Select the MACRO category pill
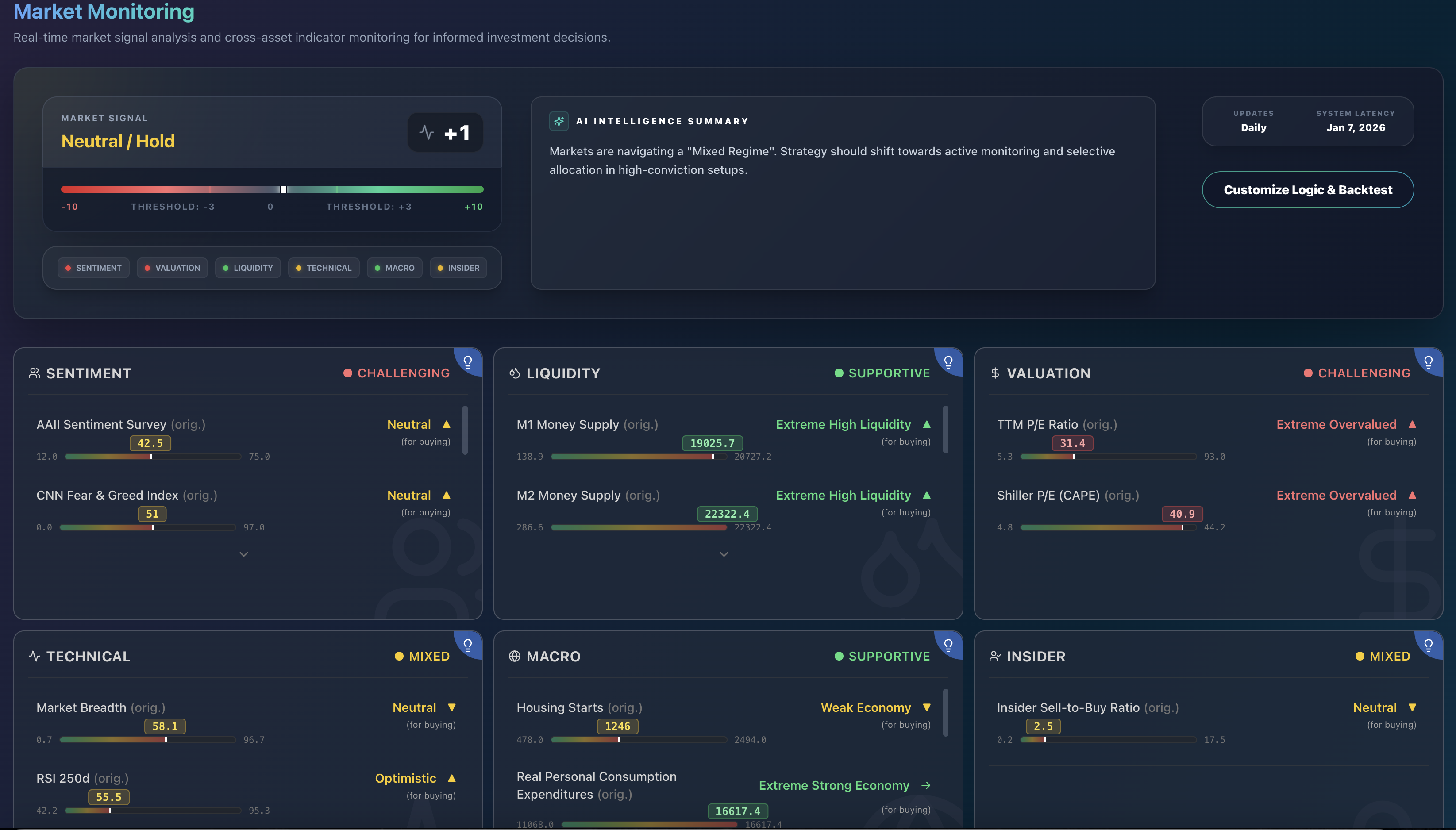Image resolution: width=1456 pixels, height=830 pixels. coord(394,268)
